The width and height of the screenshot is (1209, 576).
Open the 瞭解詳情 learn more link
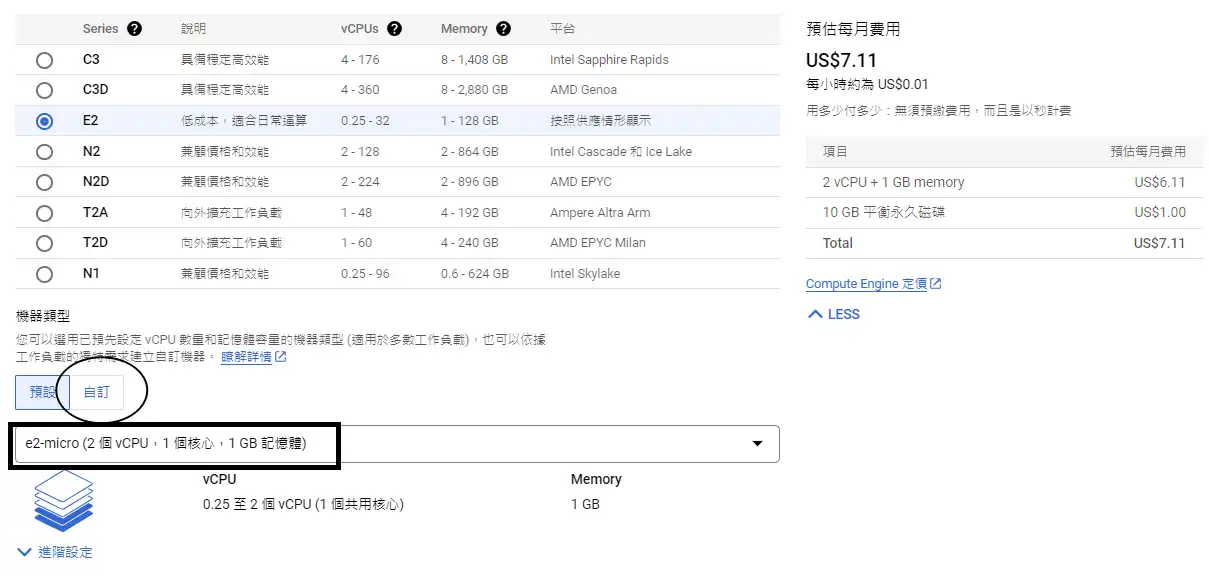246,357
